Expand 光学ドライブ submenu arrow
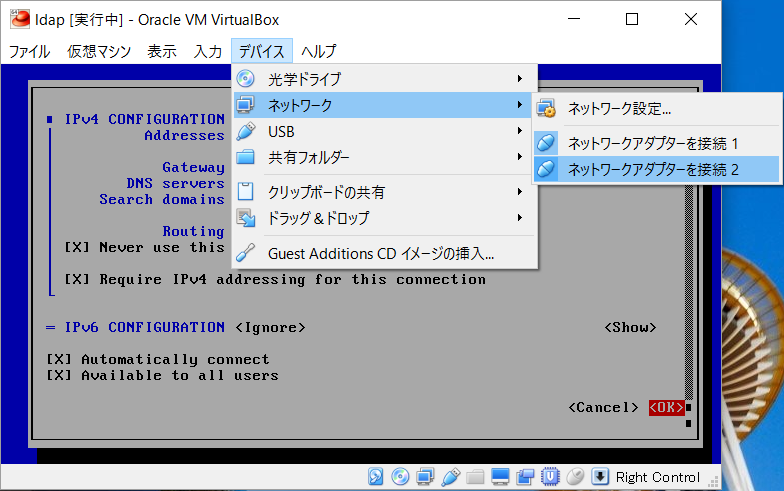 (x=520, y=78)
